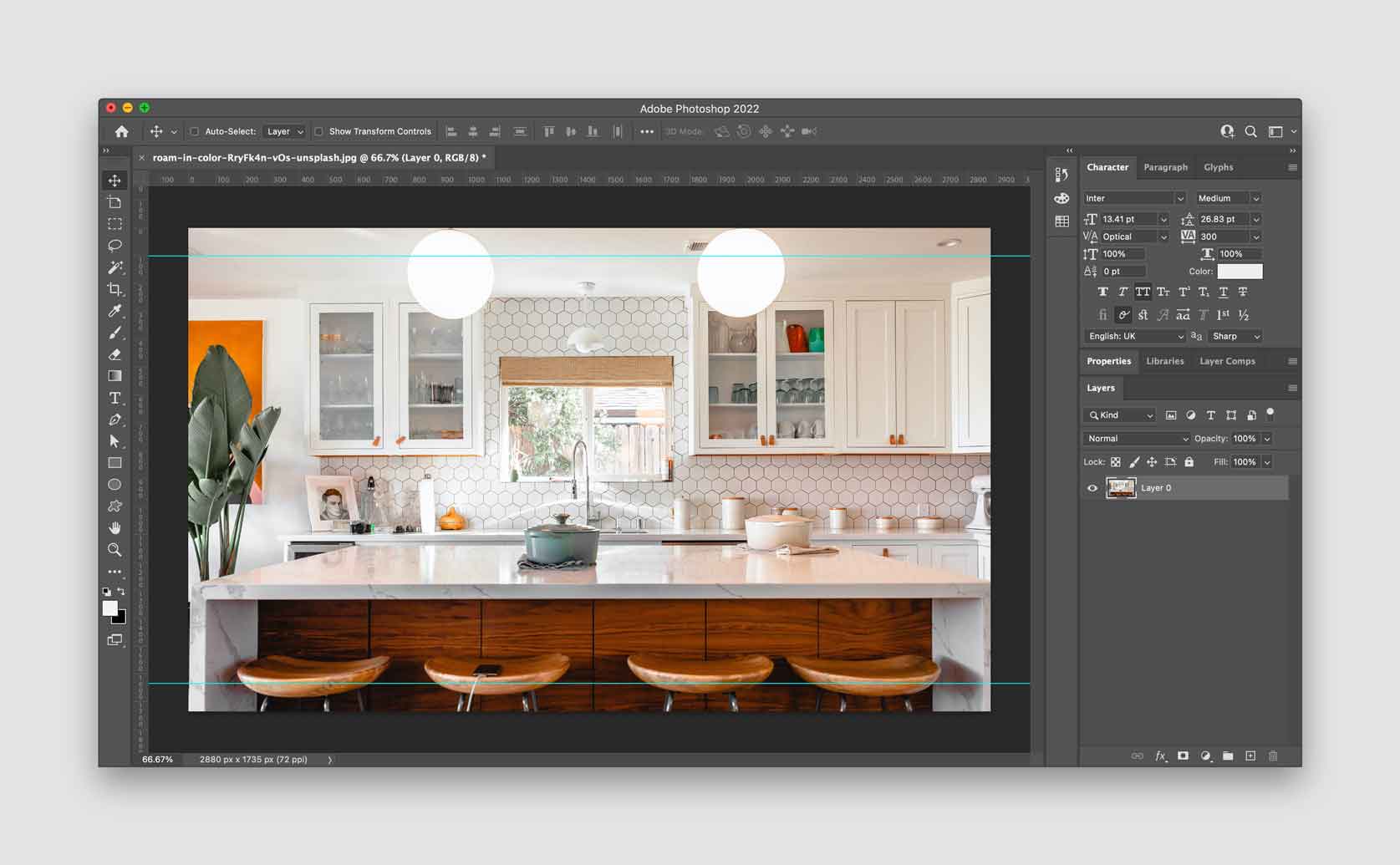This screenshot has height=865, width=1400.
Task: Add a layer mask
Action: click(x=1183, y=756)
